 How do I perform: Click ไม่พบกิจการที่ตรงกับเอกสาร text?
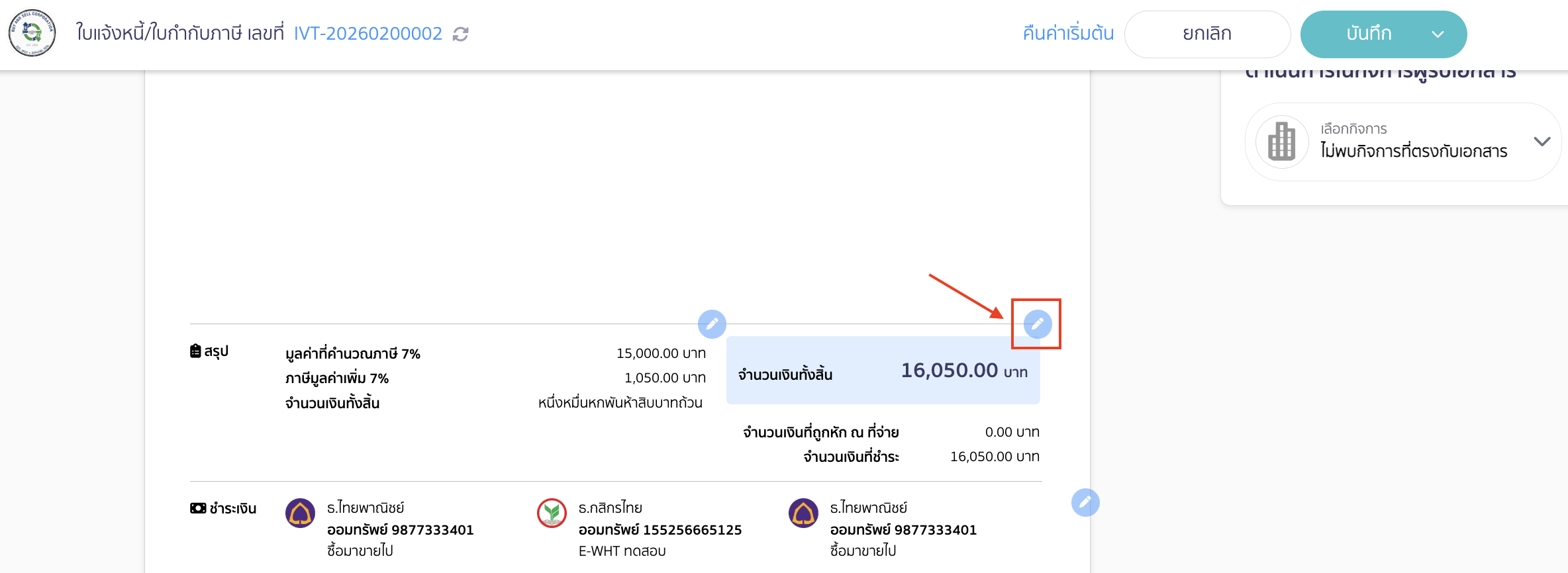[x=1414, y=152]
